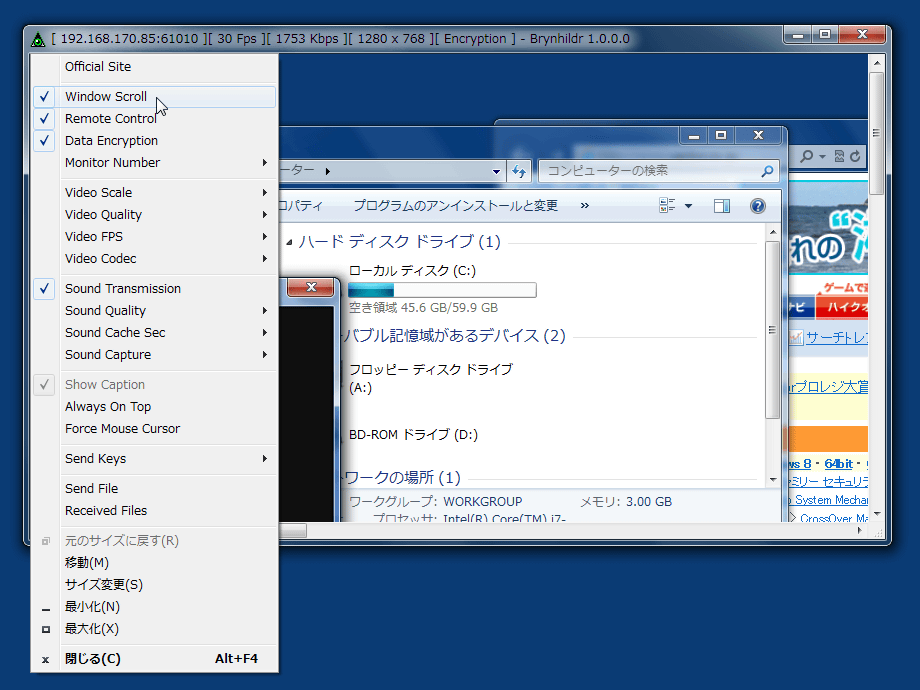
Task: Click into the コンピューターの検索 search field
Action: [648, 171]
